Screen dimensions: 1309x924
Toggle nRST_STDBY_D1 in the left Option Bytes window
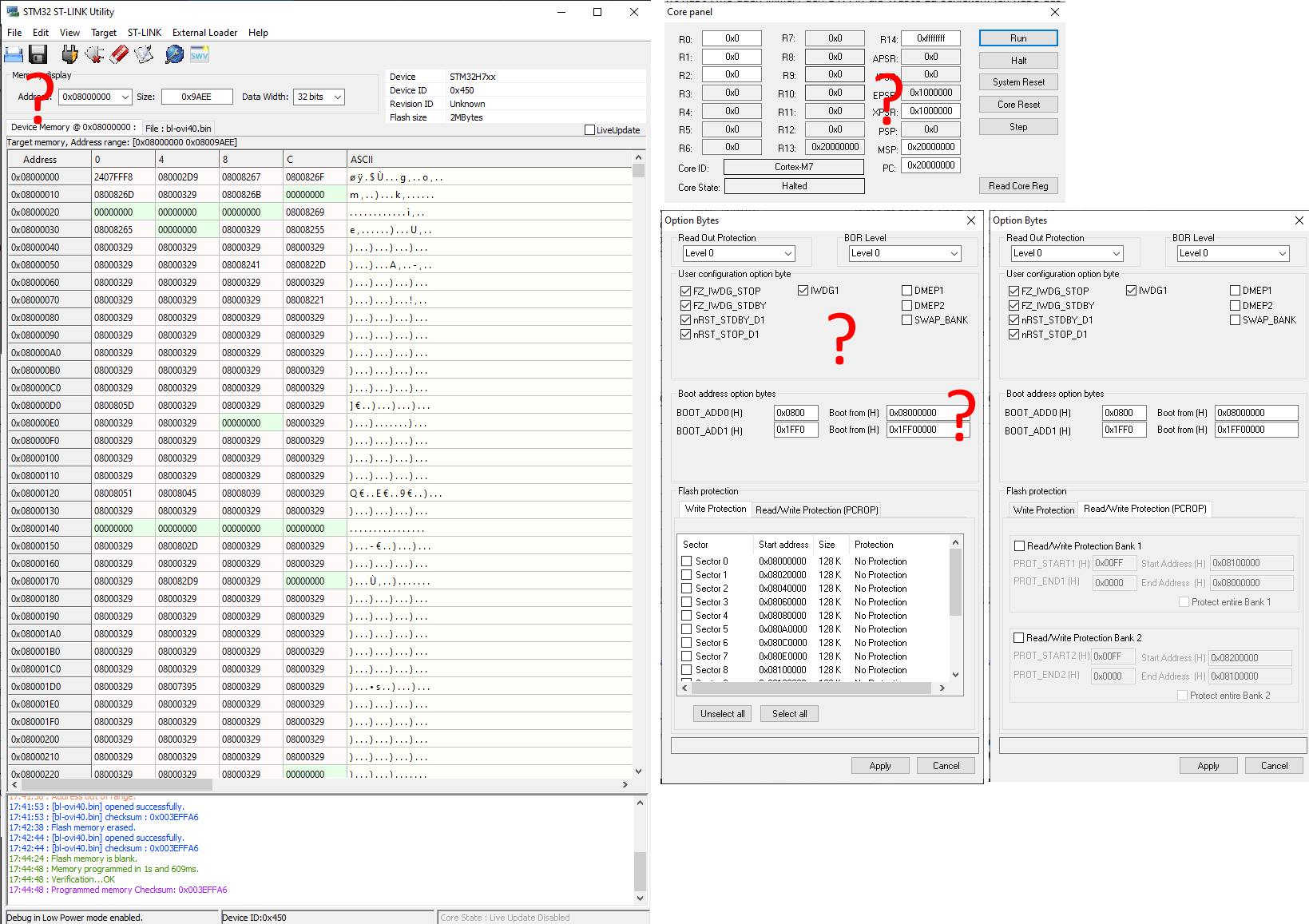point(685,320)
